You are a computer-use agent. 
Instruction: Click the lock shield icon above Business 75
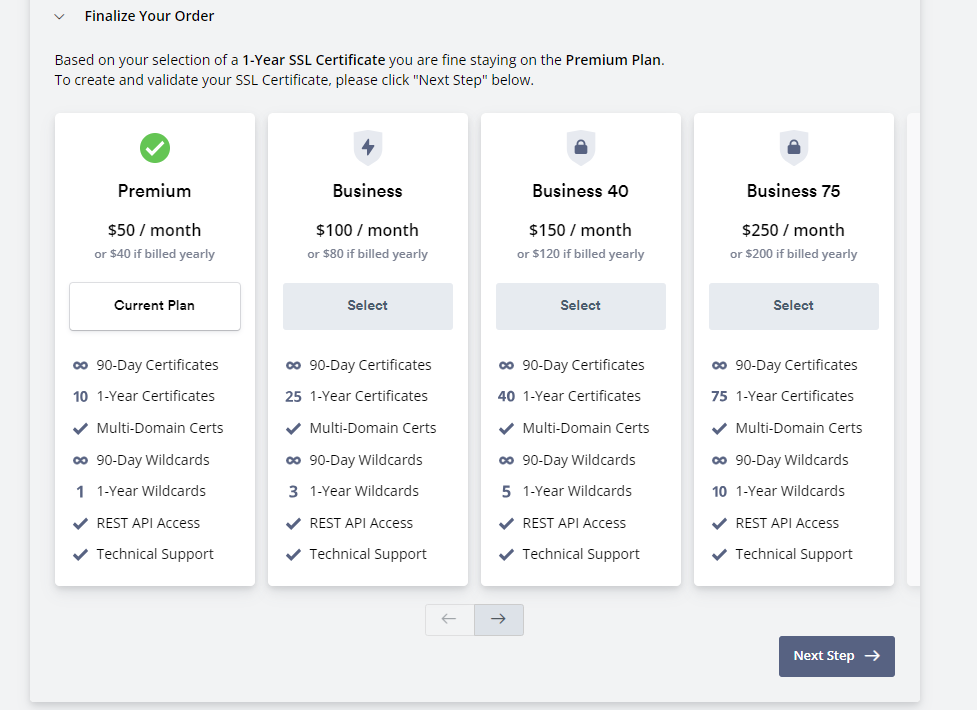794,148
